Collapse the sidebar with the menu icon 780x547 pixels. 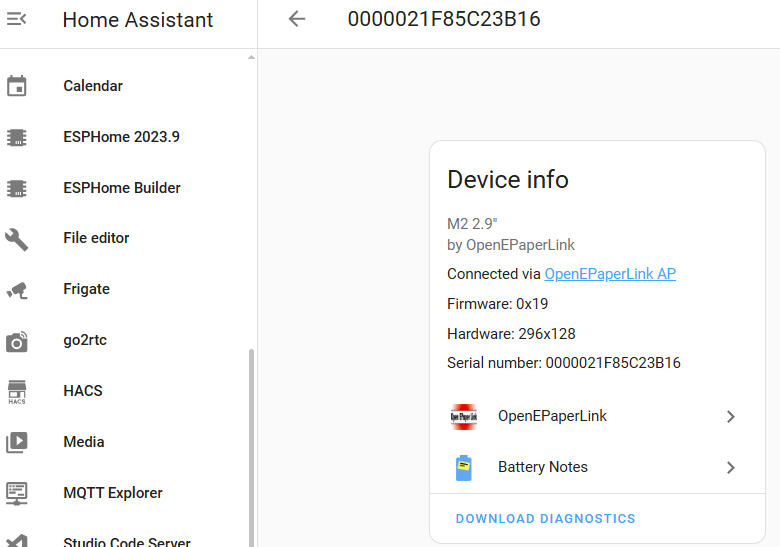(x=16, y=19)
